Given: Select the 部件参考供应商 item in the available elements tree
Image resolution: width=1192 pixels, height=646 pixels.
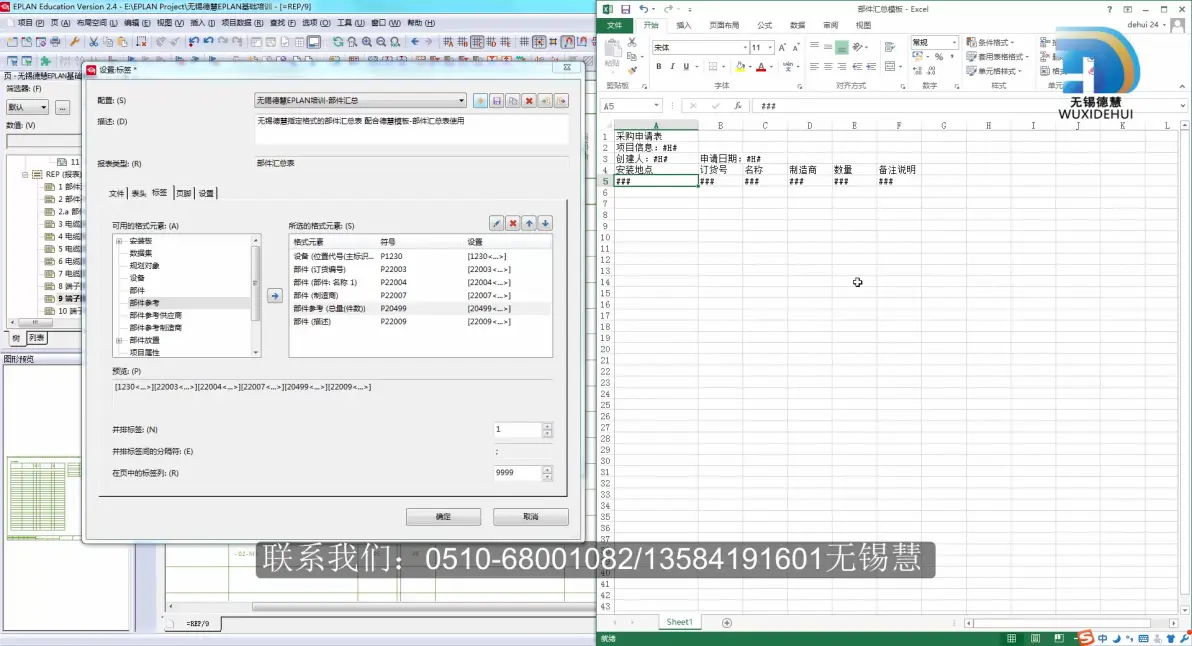Looking at the screenshot, I should pyautogui.click(x=156, y=315).
